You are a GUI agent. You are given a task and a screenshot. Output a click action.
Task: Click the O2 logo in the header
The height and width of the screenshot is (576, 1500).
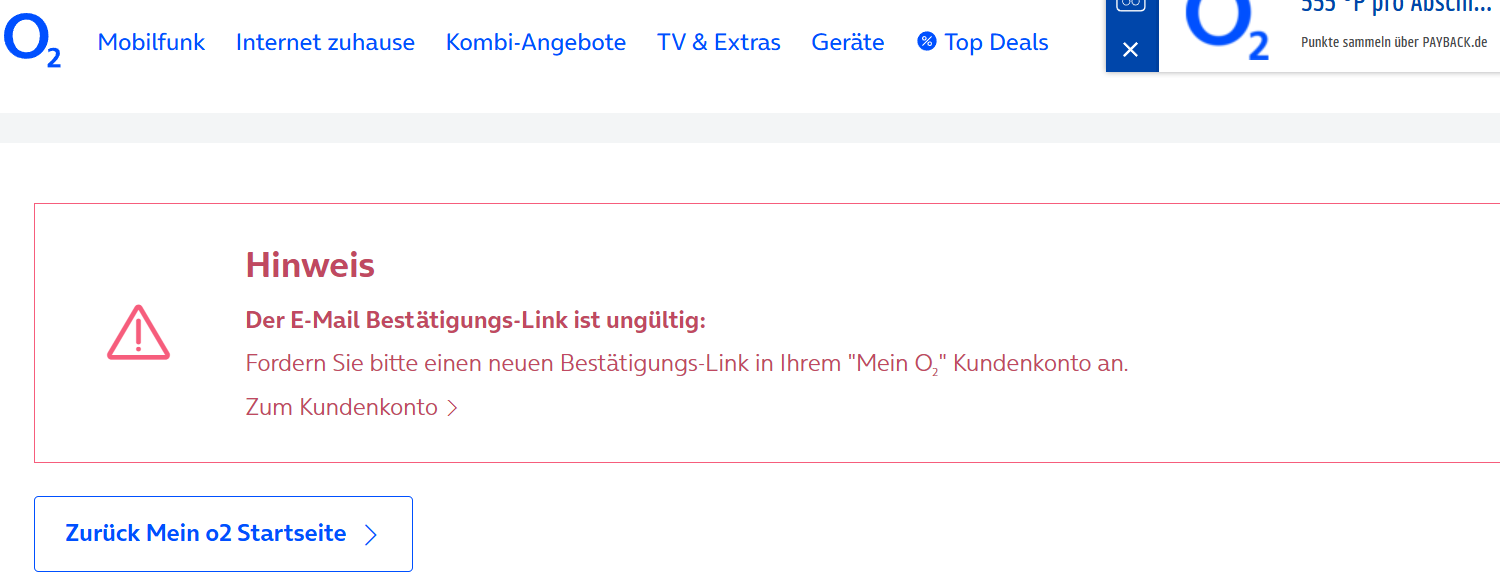(x=33, y=42)
